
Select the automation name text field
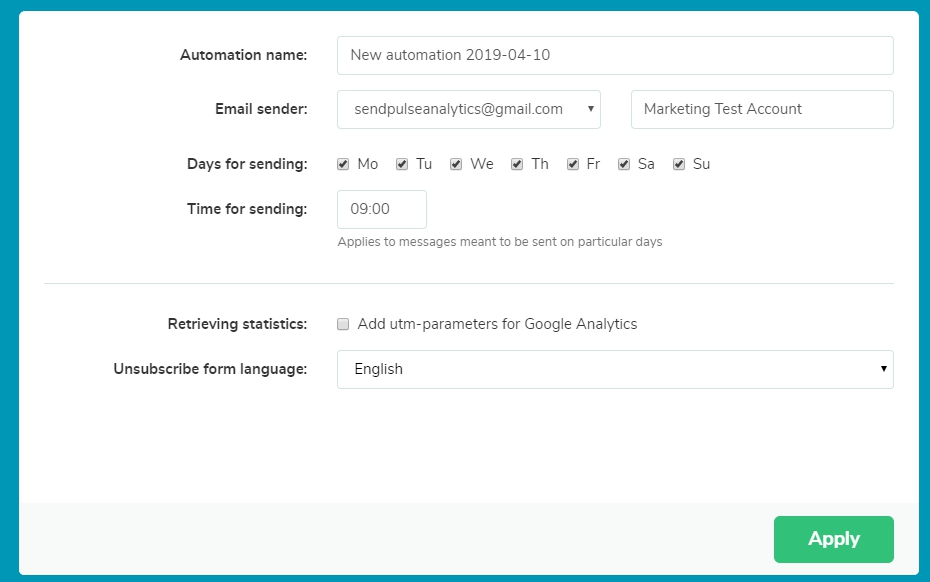[x=614, y=55]
